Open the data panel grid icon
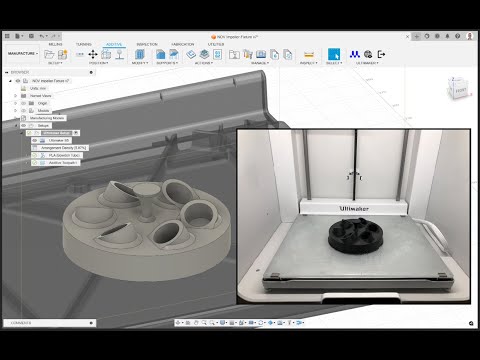The width and height of the screenshot is (480, 360). (7, 36)
